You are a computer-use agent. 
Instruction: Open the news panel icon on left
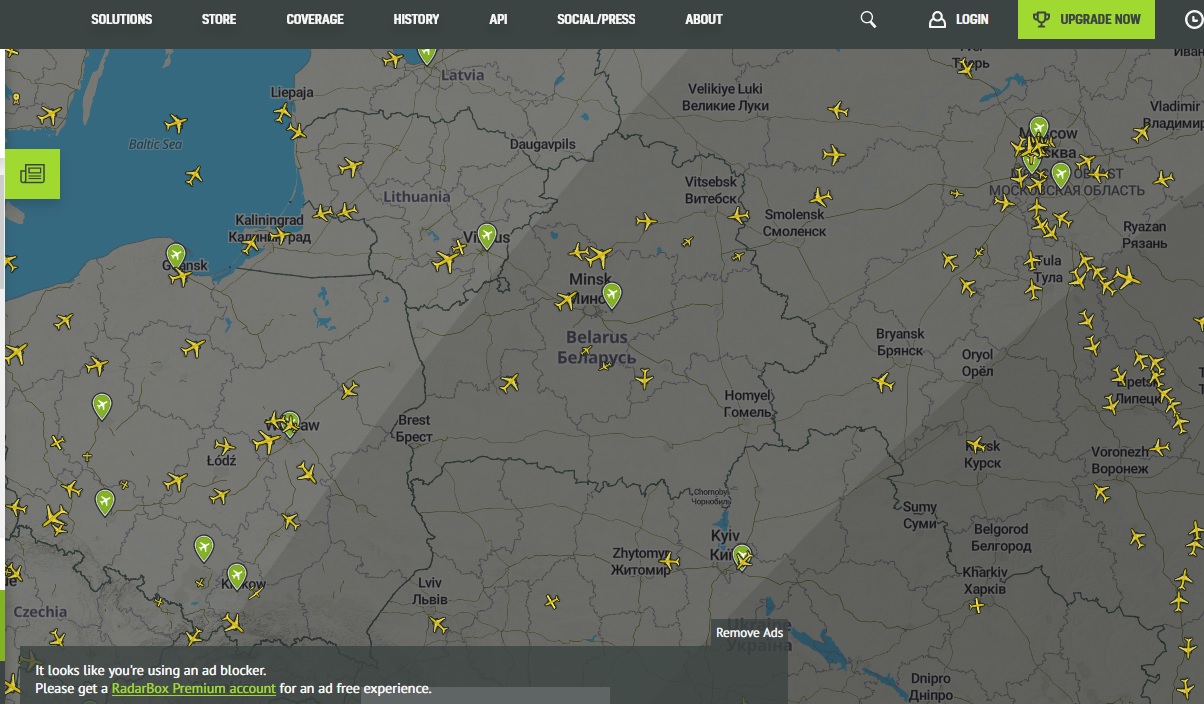(x=32, y=174)
